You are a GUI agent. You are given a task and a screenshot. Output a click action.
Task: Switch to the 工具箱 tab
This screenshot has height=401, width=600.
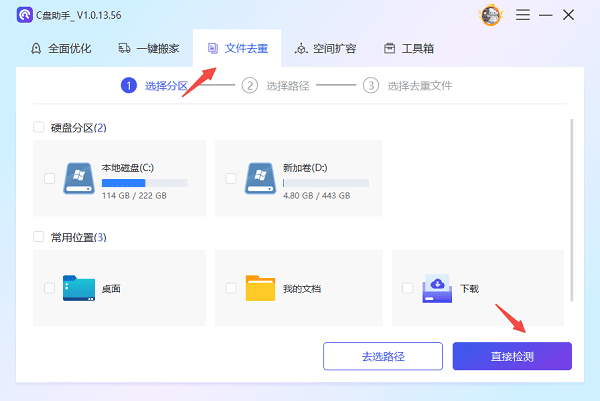411,48
